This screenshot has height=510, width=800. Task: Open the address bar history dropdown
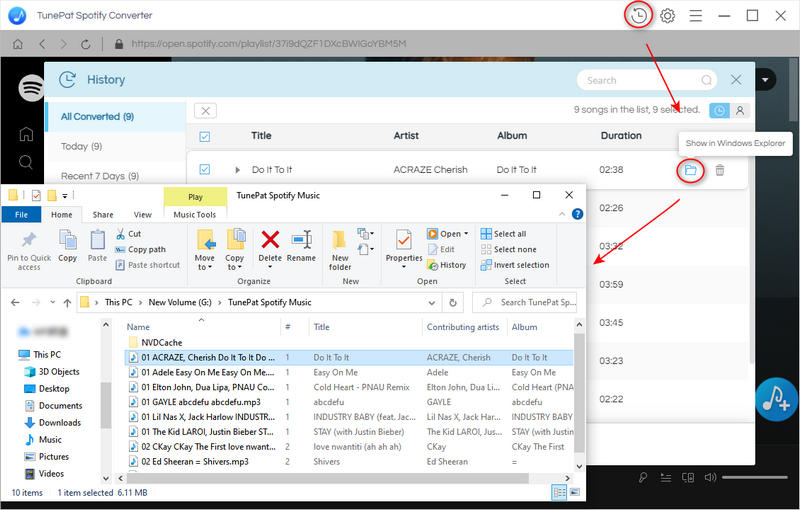tap(432, 303)
